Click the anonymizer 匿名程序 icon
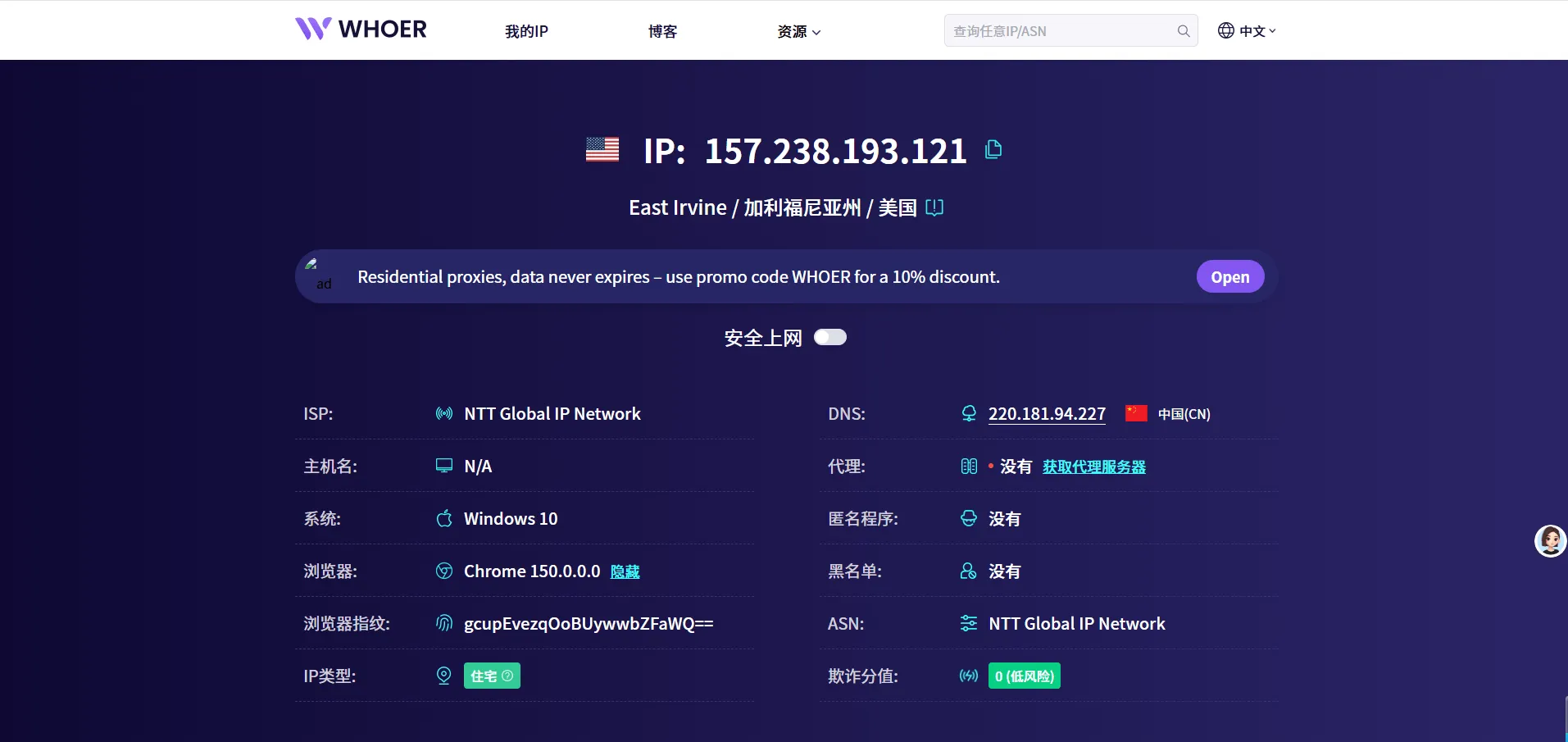1568x742 pixels. pyautogui.click(x=969, y=518)
